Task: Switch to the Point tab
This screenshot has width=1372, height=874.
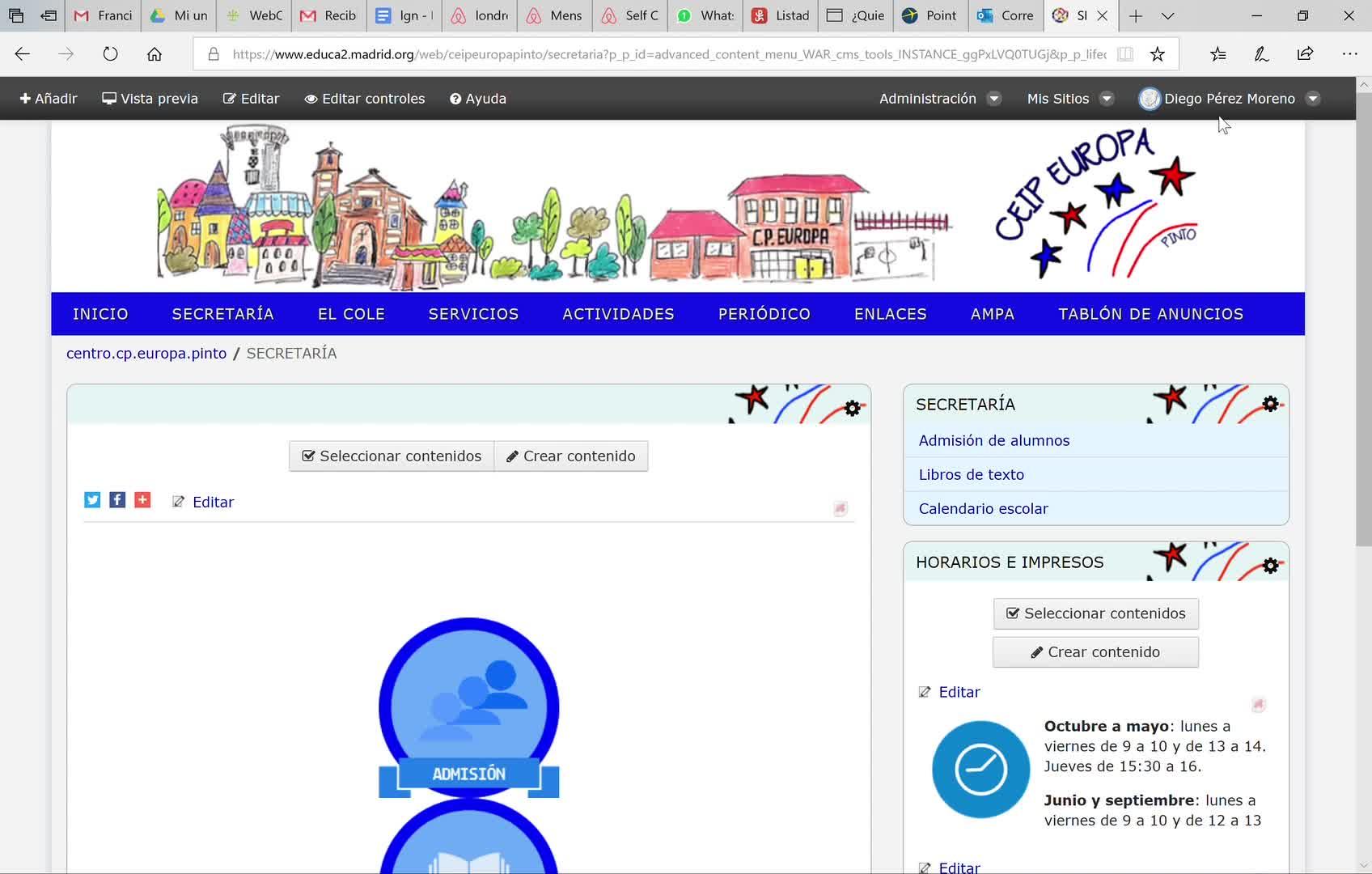Action: click(x=930, y=15)
